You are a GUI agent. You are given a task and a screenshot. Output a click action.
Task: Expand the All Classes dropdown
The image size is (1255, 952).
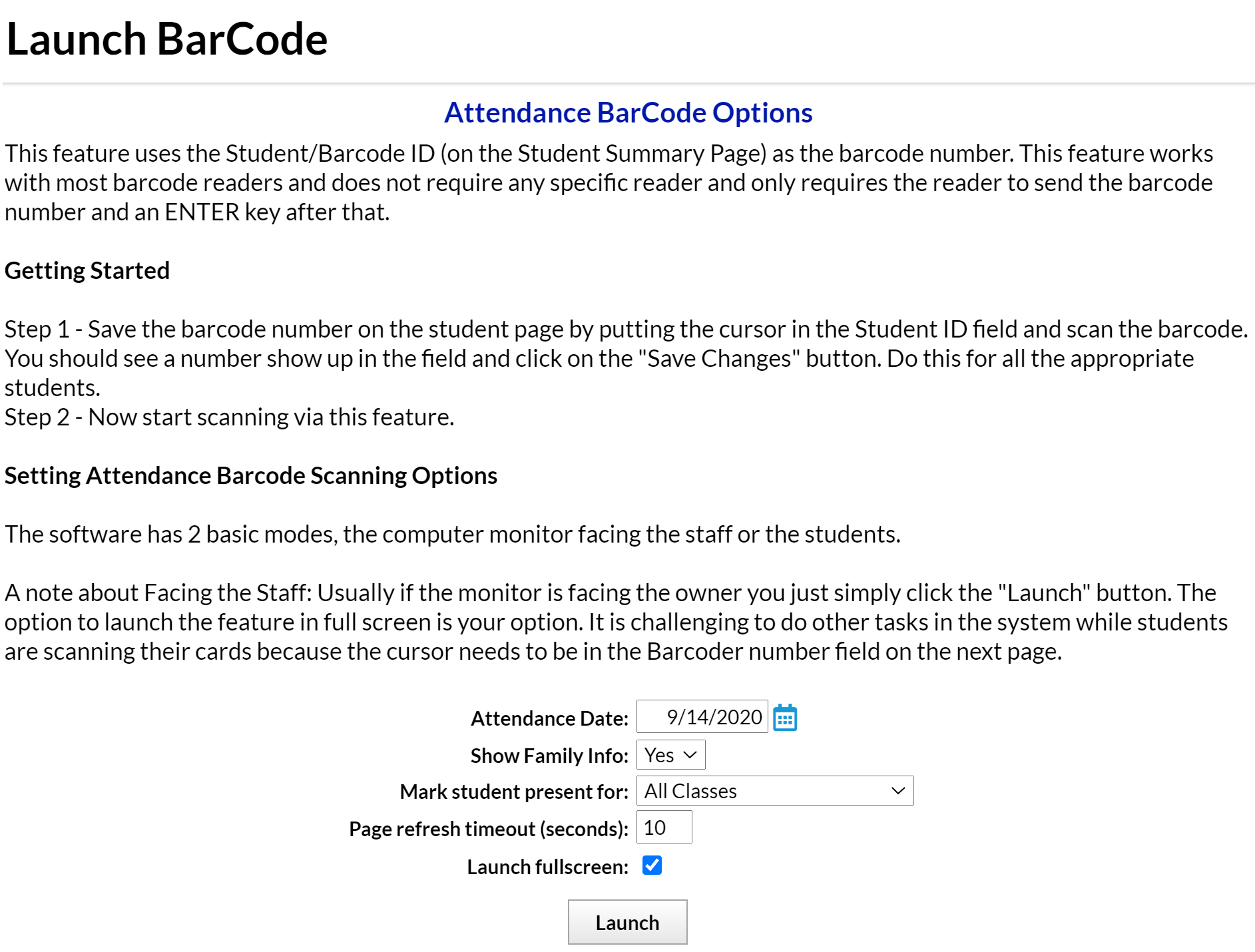[775, 791]
